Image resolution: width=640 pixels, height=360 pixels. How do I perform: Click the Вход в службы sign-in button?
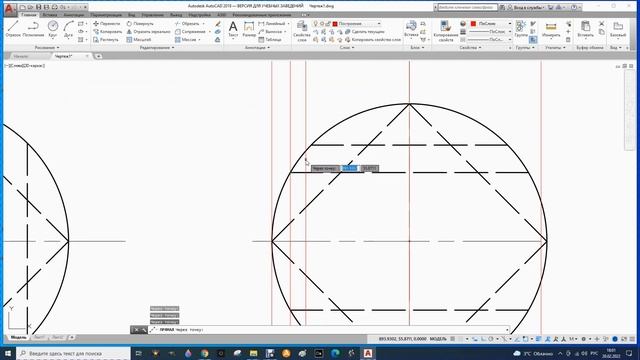pyautogui.click(x=526, y=7)
